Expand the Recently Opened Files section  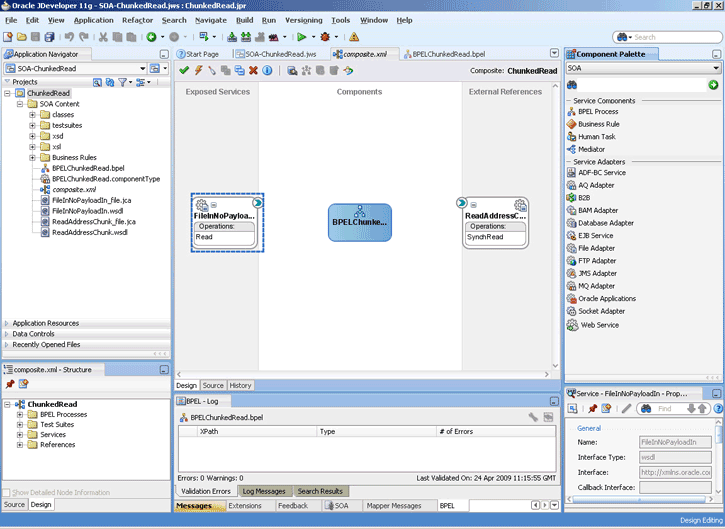click(x=47, y=344)
